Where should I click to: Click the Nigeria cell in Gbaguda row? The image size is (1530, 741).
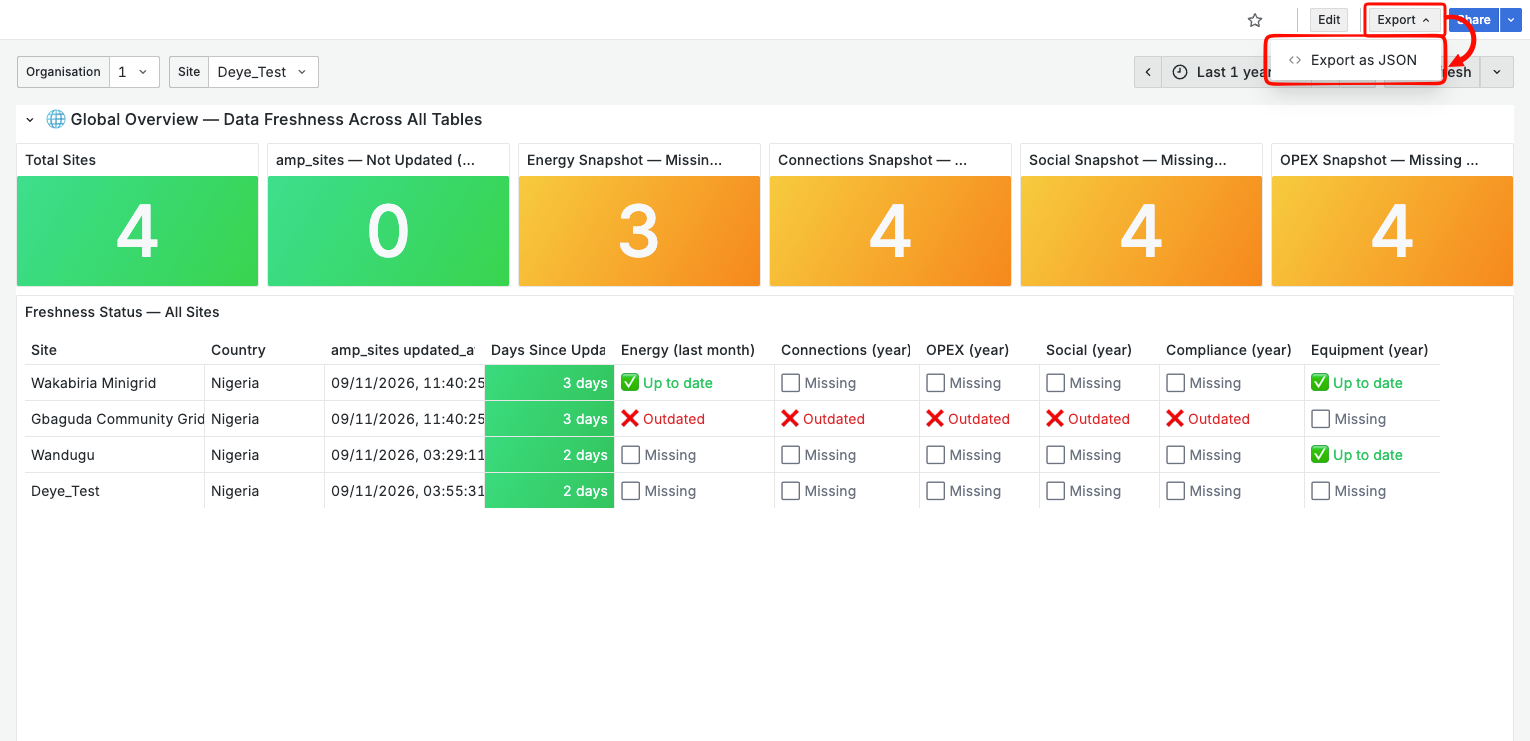[265, 419]
